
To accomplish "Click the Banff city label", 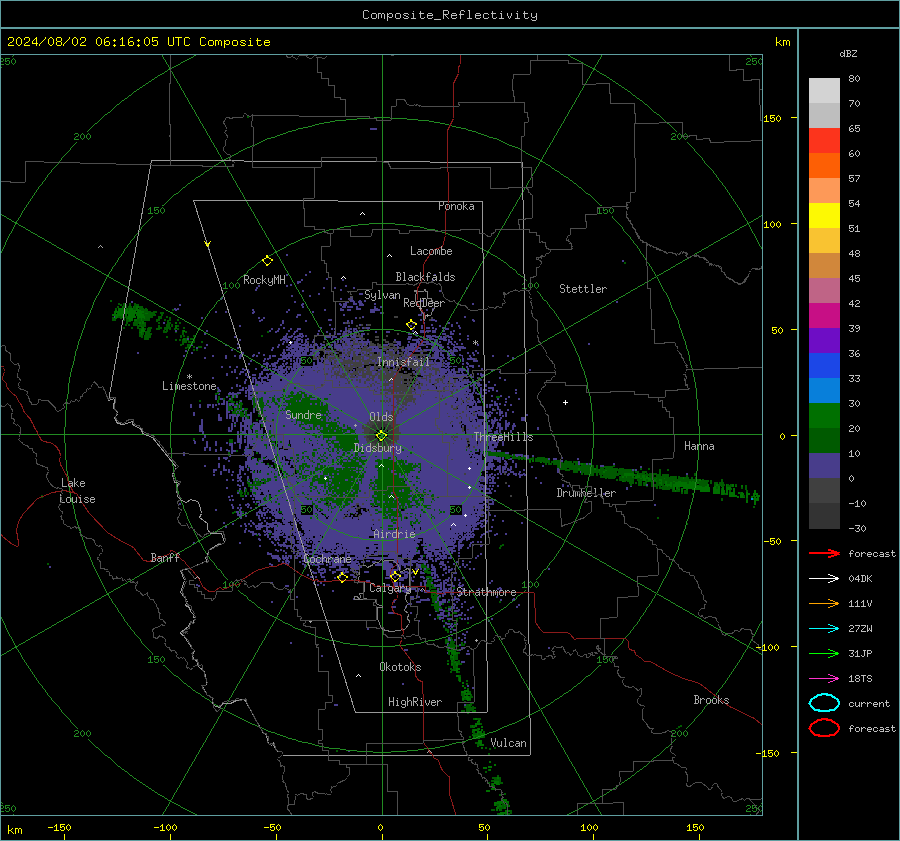I will (165, 557).
